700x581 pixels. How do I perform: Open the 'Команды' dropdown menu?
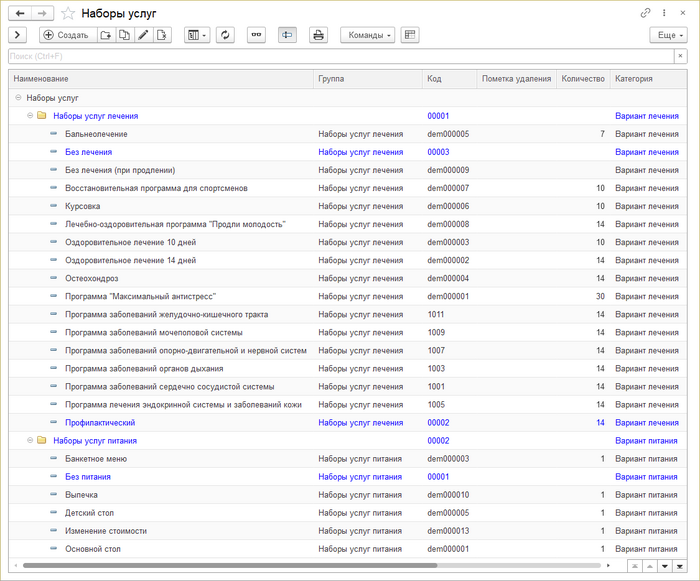[368, 35]
